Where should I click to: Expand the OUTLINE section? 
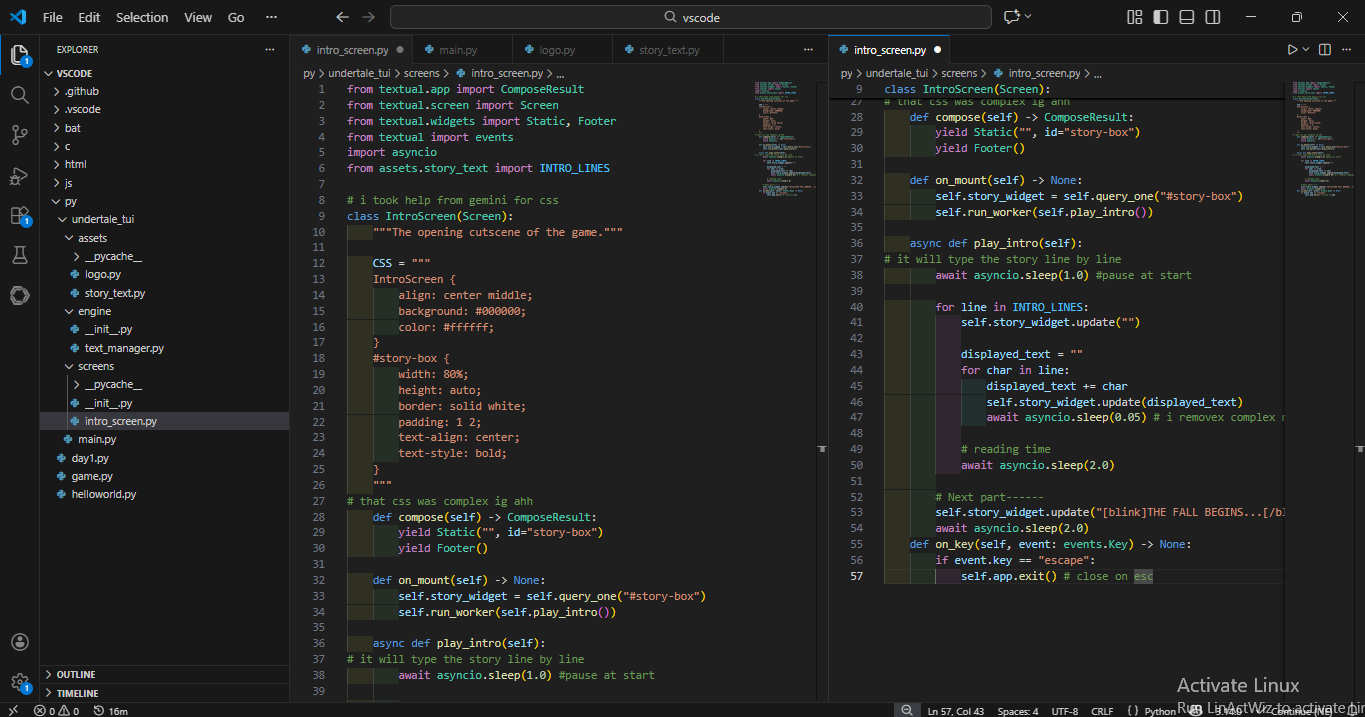tap(76, 674)
